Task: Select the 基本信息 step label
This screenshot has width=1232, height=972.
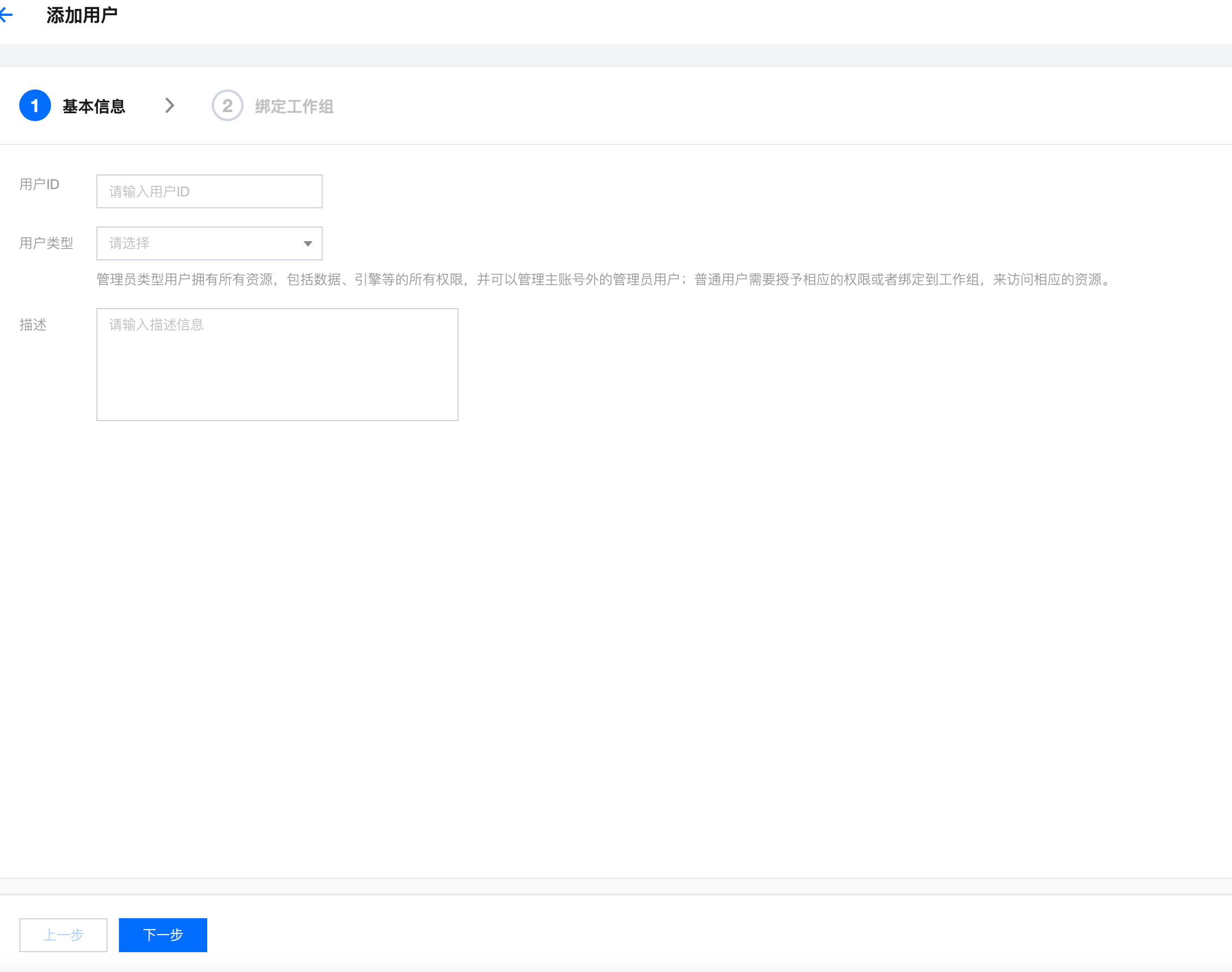Action: click(x=94, y=106)
